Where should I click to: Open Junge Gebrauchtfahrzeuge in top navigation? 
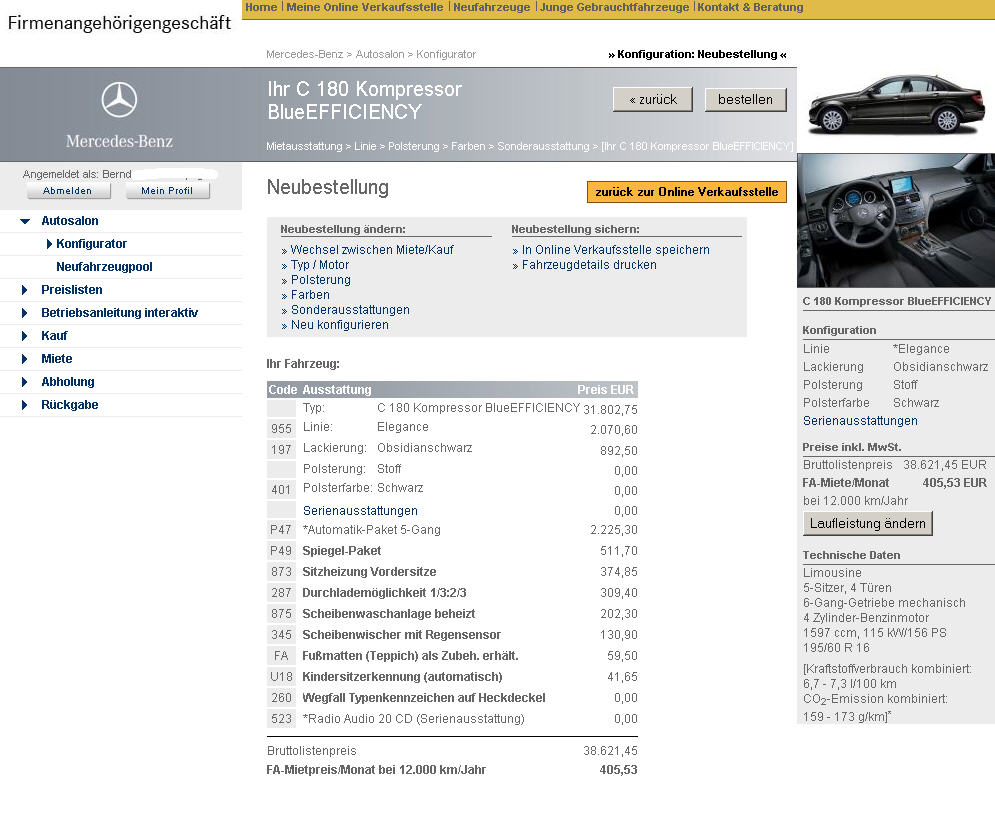(x=614, y=7)
